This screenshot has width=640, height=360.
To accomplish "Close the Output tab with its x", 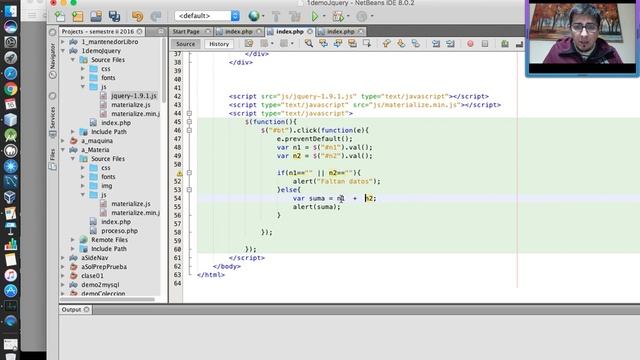I will pos(87,309).
